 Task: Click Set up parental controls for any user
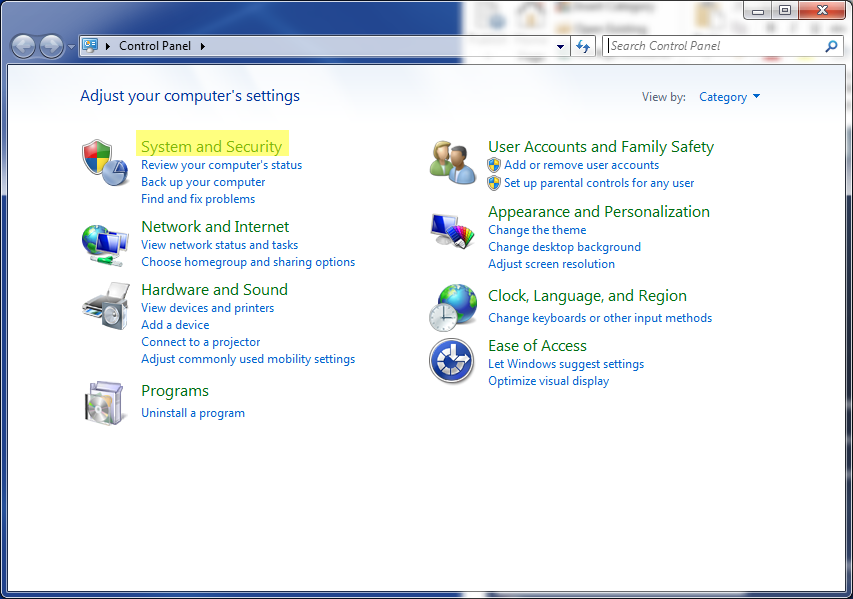point(599,183)
